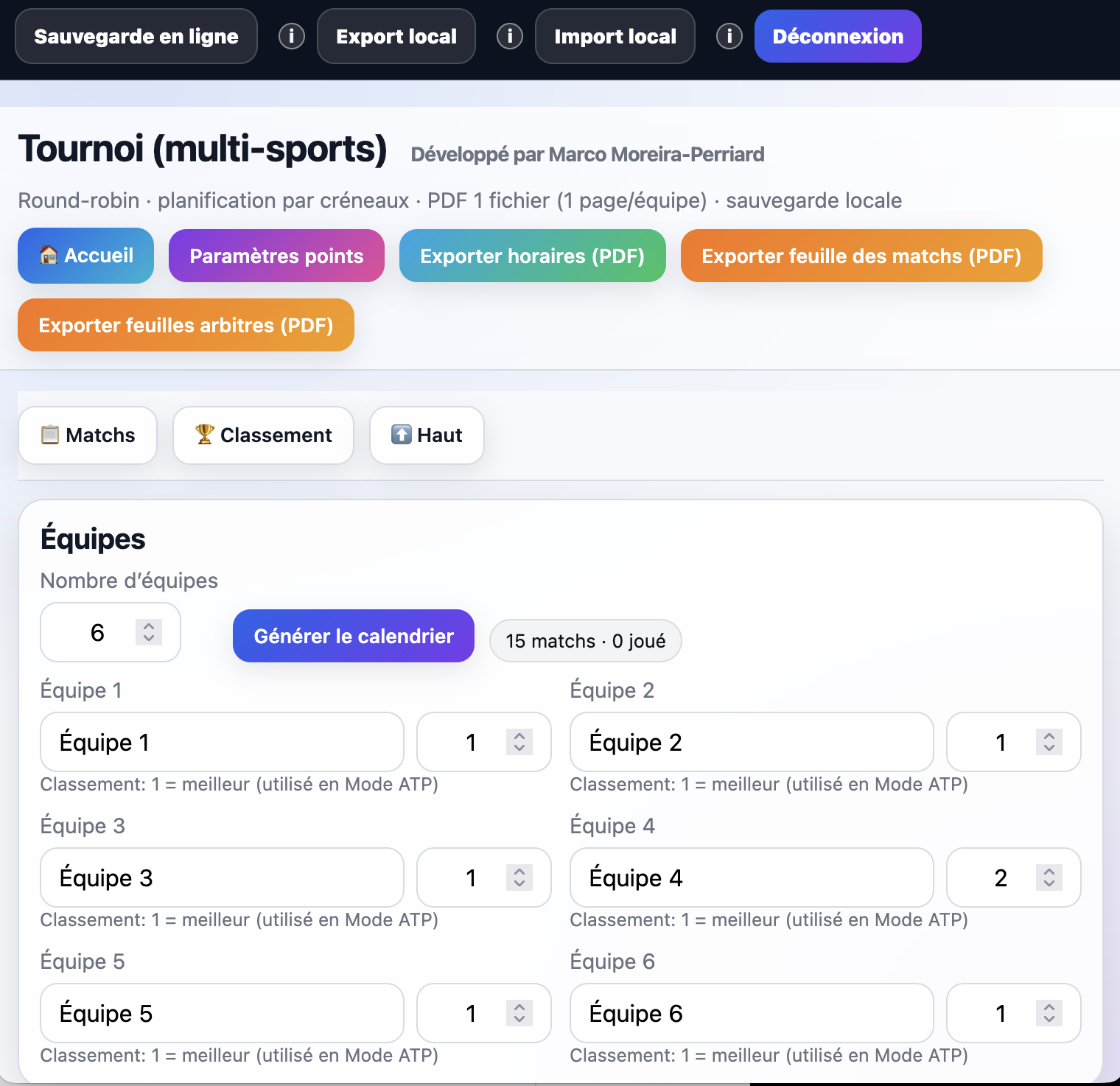Viewport: 1120px width, 1086px height.
Task: Click the up-arrow icon on the Haut button
Action: point(399,435)
